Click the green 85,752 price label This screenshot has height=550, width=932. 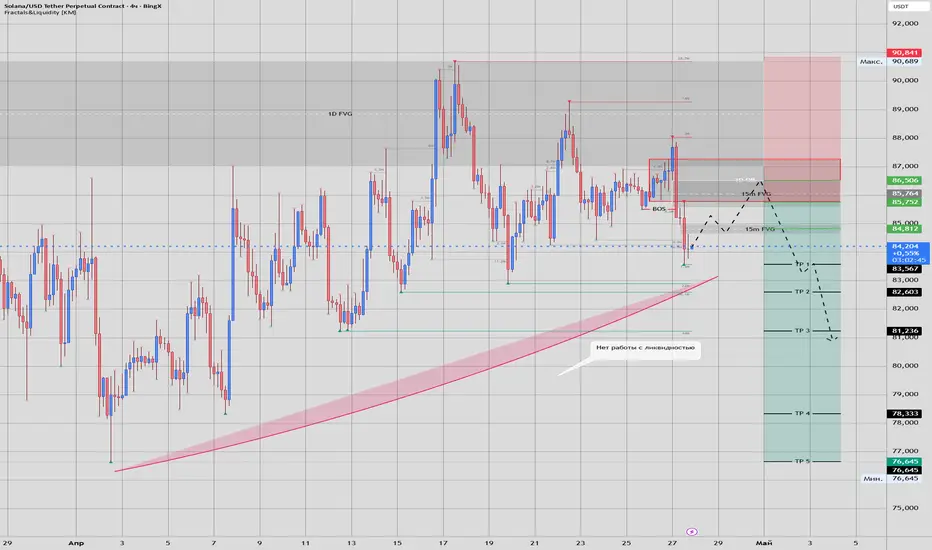(x=904, y=202)
